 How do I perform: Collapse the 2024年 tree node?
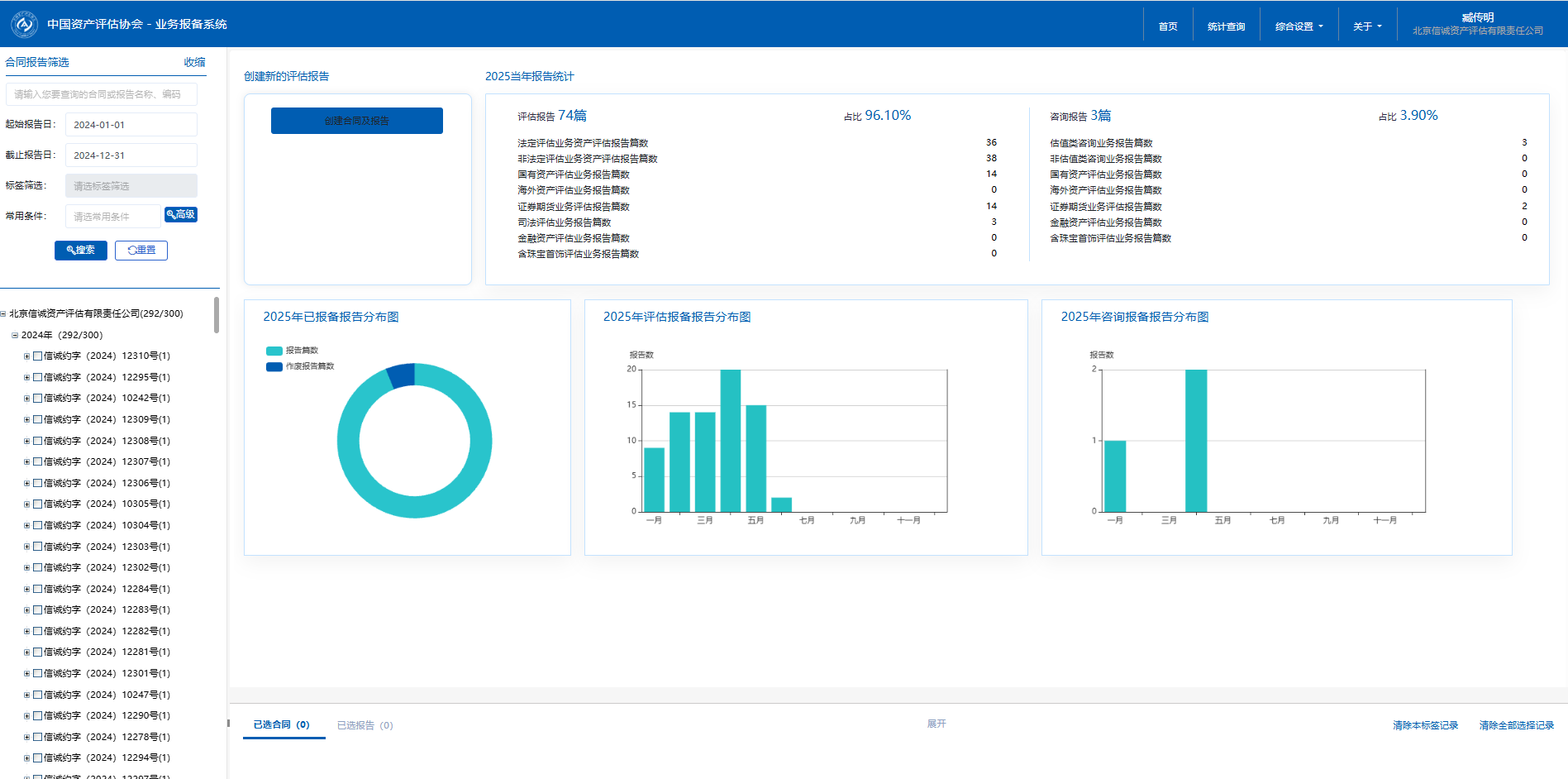pyautogui.click(x=15, y=336)
